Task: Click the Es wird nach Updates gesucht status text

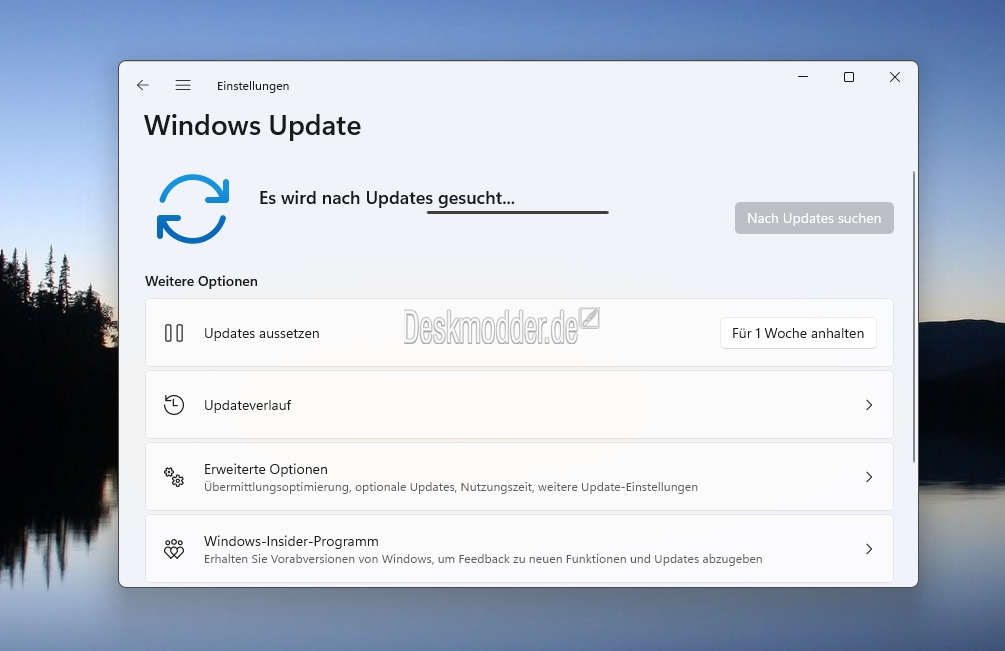Action: coord(386,198)
